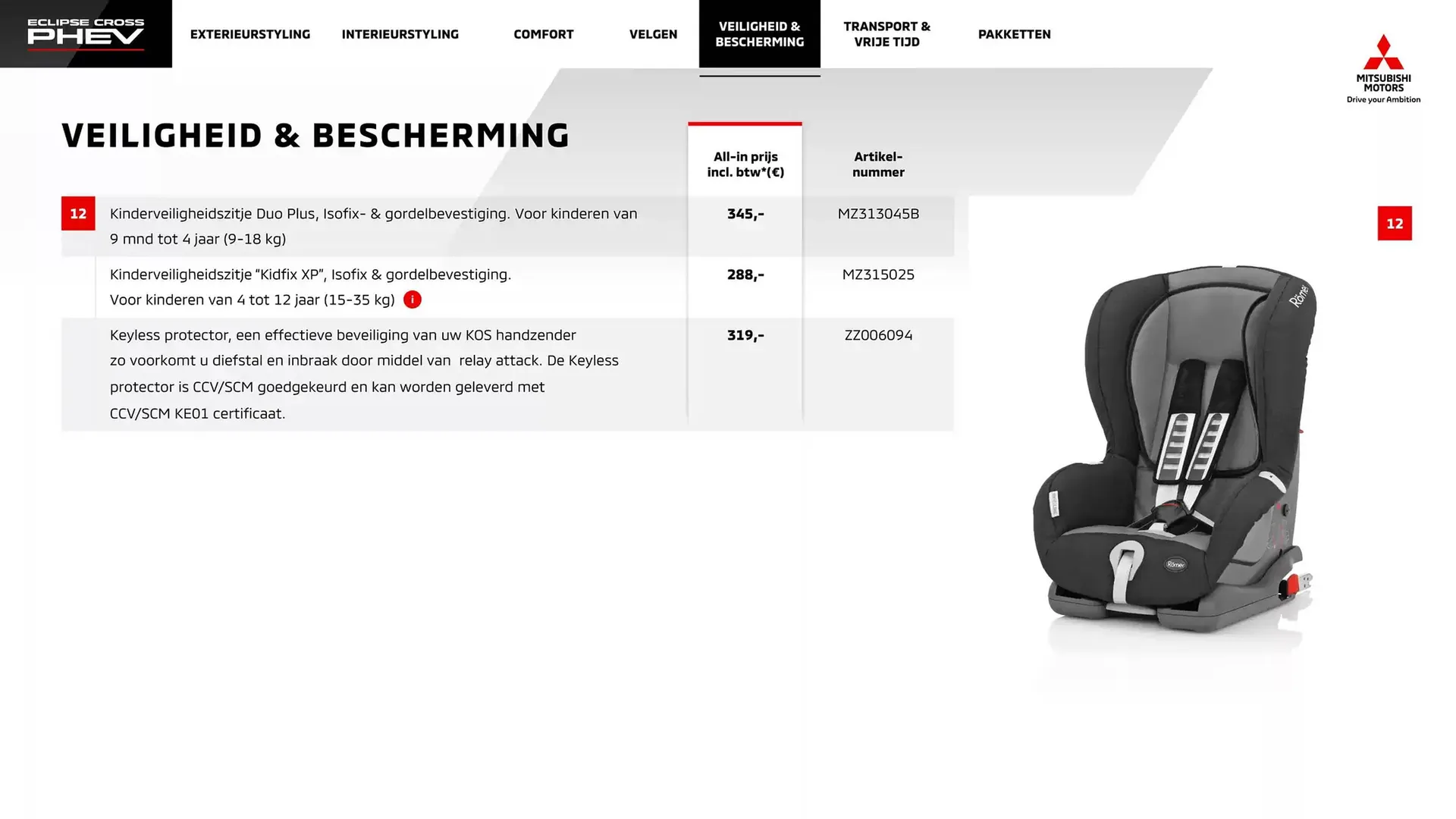Screen dimensions: 1456x819
Task: Click the red info icon beside Kidfix XP
Action: tap(413, 300)
